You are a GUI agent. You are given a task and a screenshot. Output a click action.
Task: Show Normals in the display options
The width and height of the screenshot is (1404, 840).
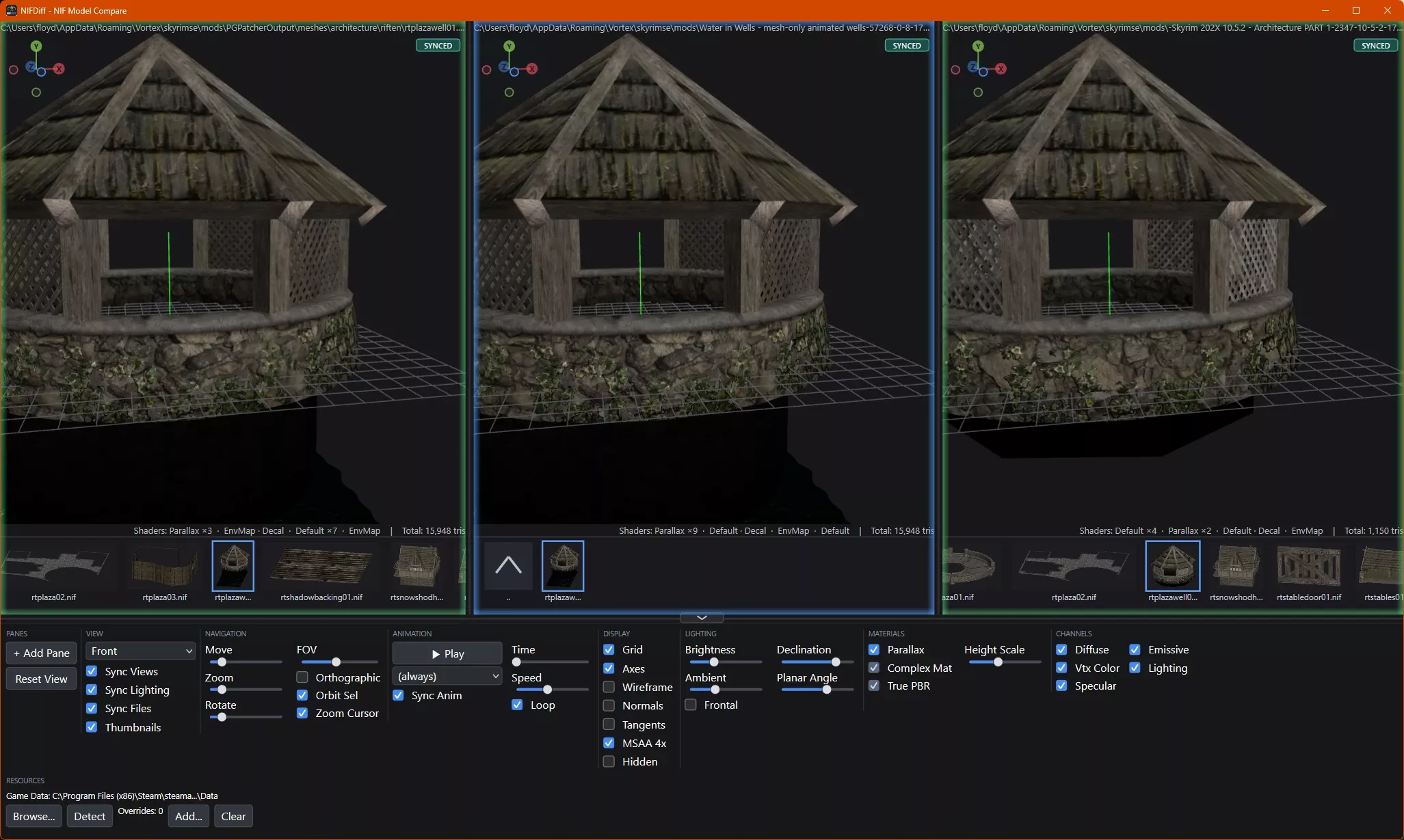609,705
